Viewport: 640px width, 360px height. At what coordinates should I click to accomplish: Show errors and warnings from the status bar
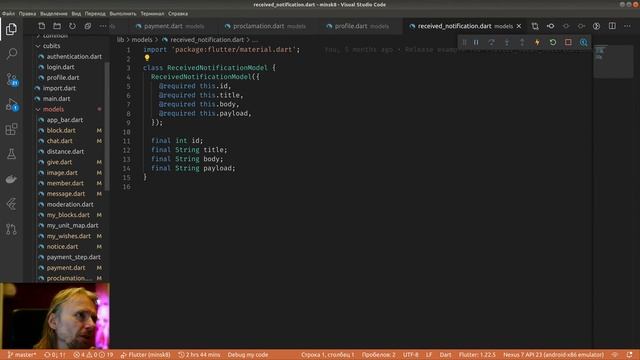point(93,355)
